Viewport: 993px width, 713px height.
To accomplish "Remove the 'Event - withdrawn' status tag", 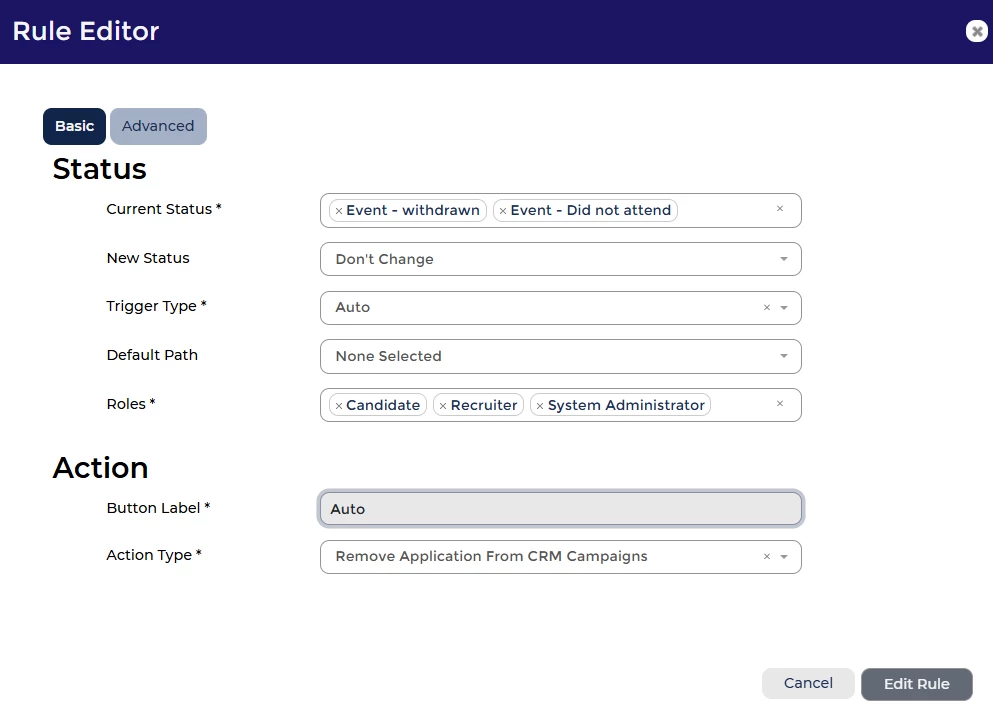I will [x=339, y=211].
